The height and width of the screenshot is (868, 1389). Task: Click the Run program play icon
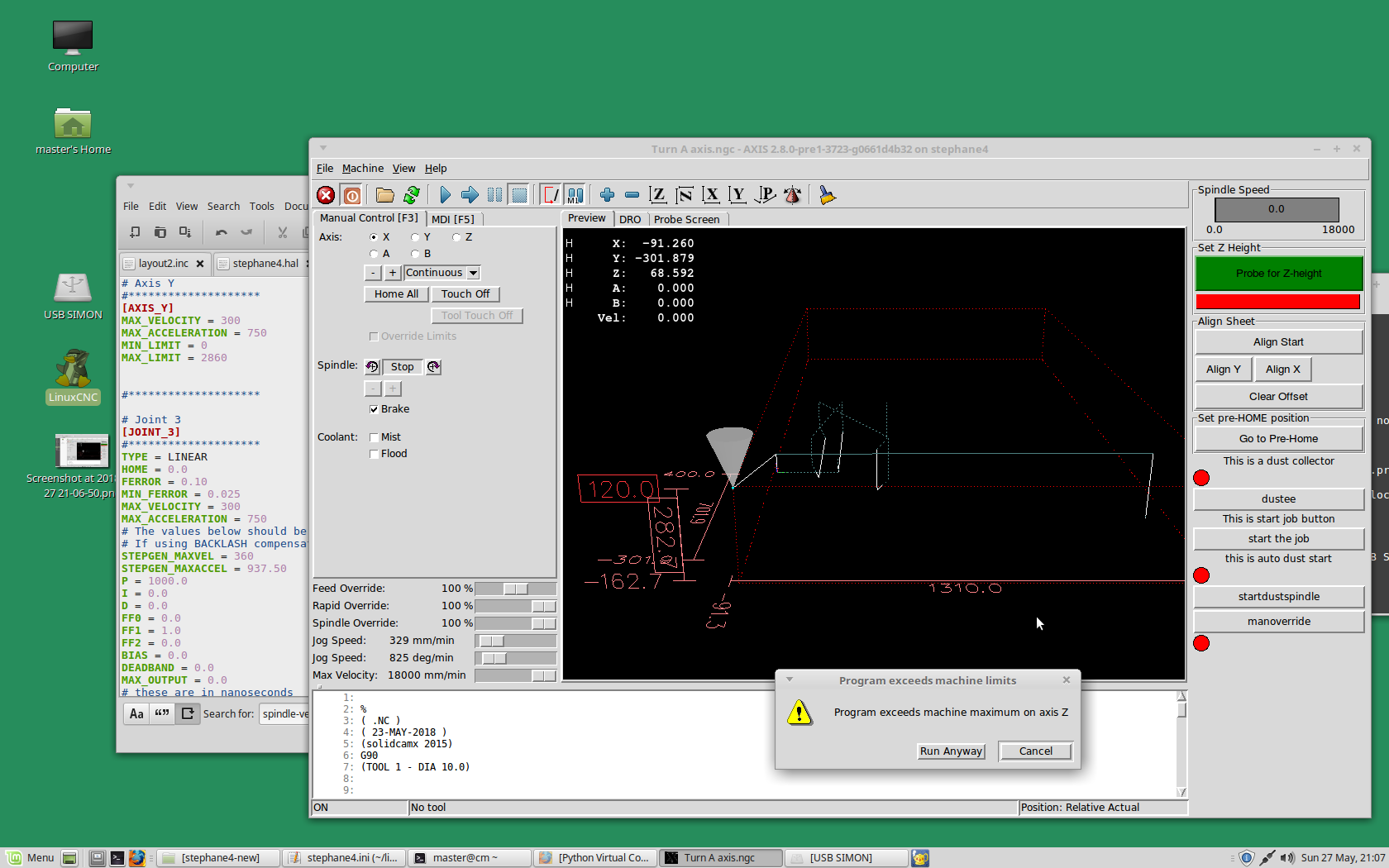point(445,195)
